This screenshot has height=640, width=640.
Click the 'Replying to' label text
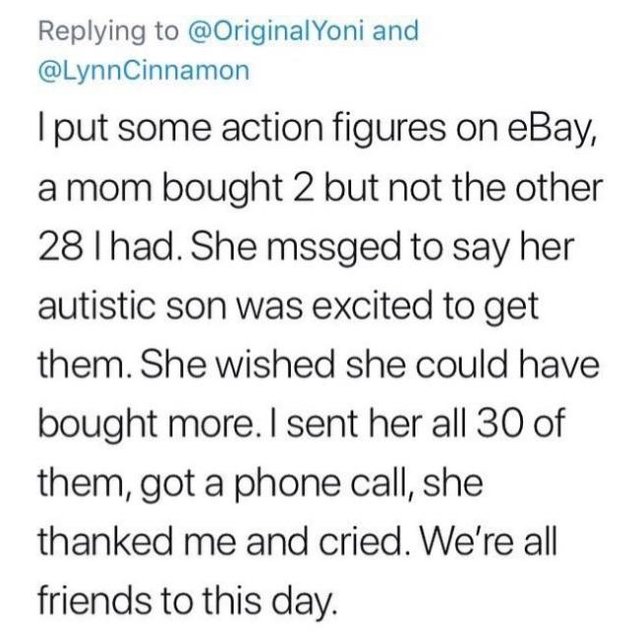point(109,32)
